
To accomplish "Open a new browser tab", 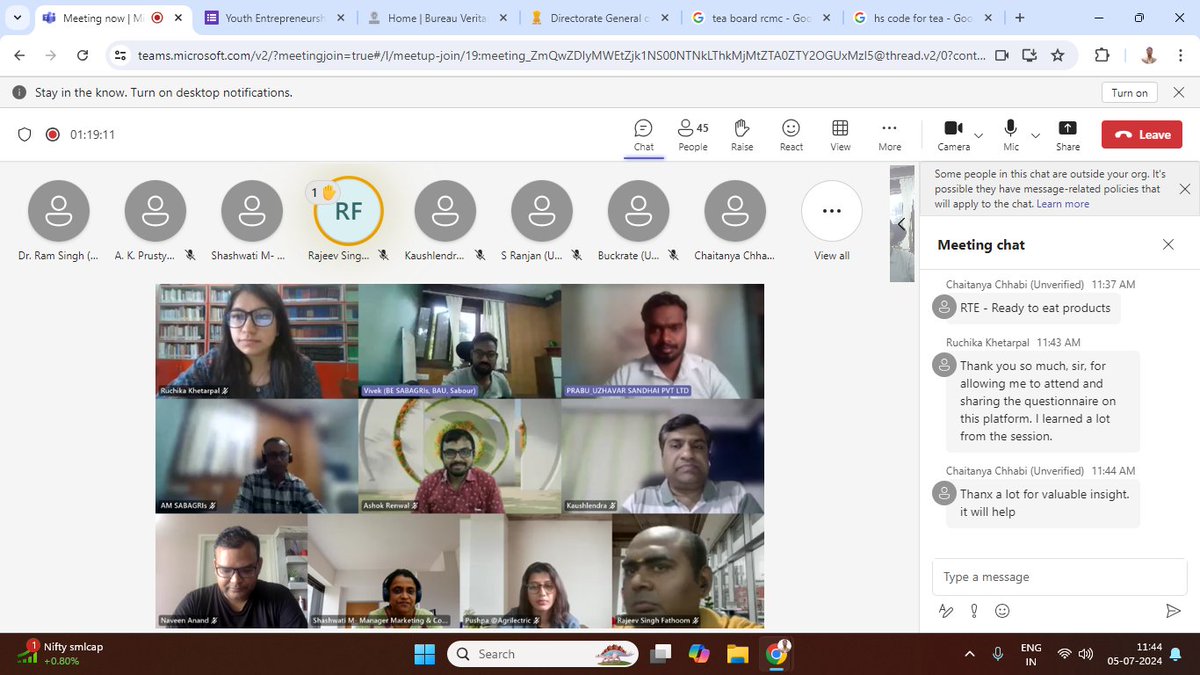I will coord(1020,17).
